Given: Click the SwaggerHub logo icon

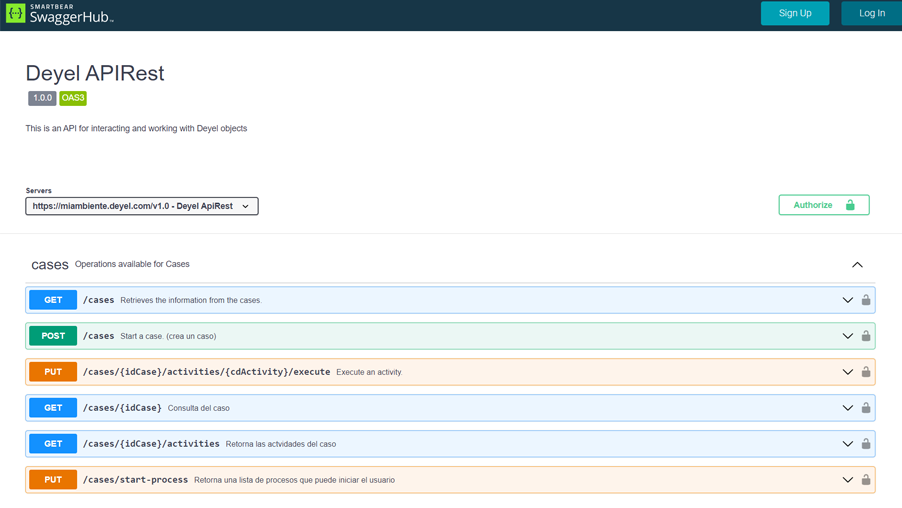Looking at the screenshot, I should 16,13.
